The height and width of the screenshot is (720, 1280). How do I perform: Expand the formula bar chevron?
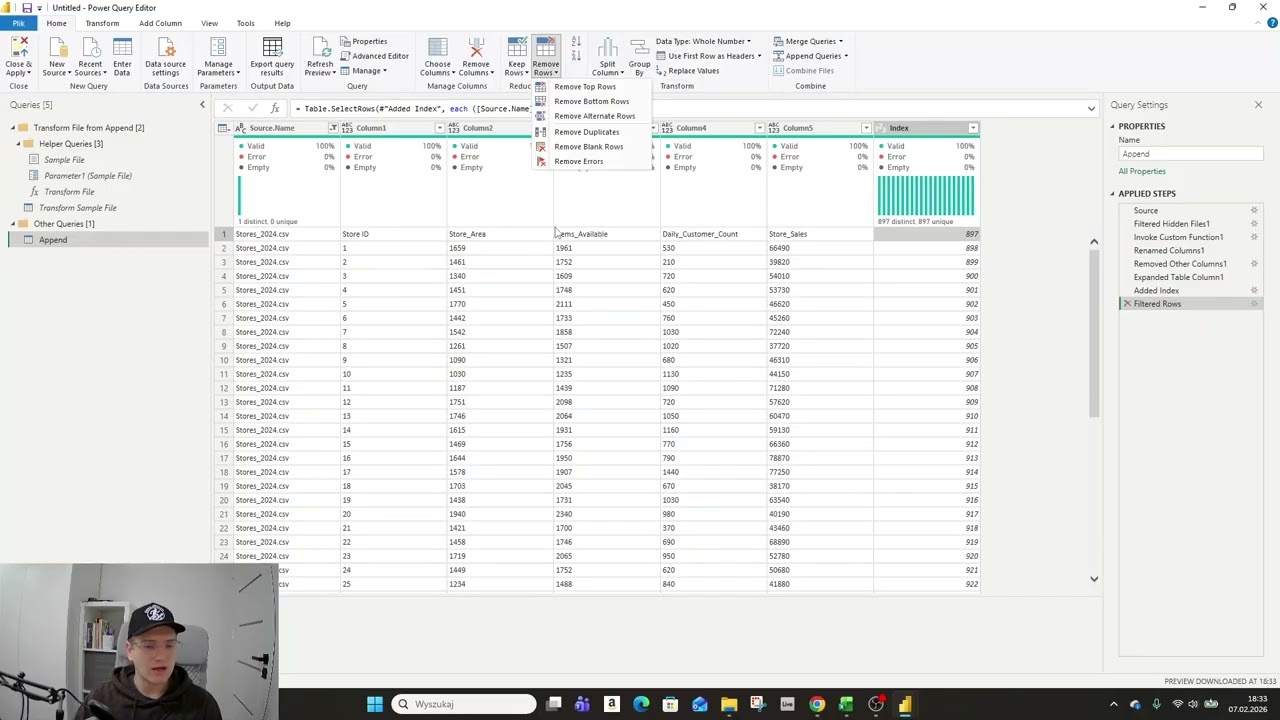coord(1091,108)
